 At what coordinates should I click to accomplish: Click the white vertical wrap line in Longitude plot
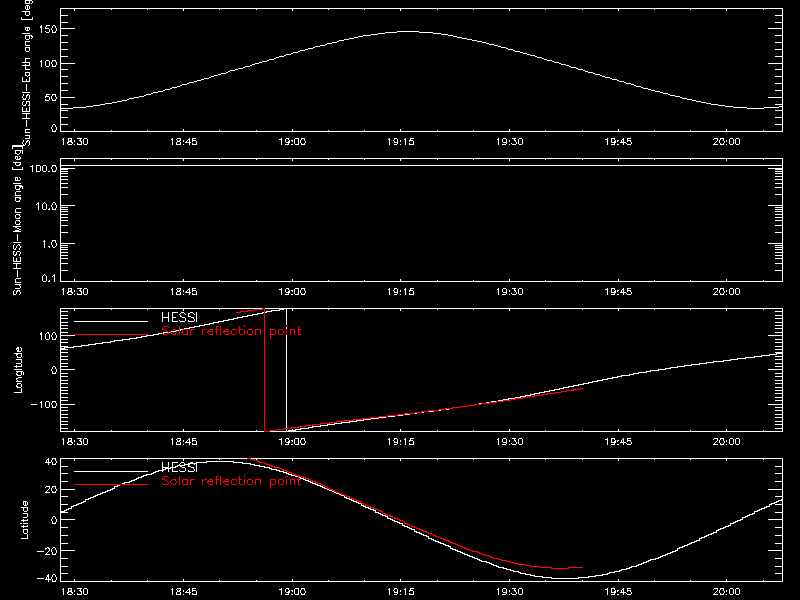tap(286, 370)
